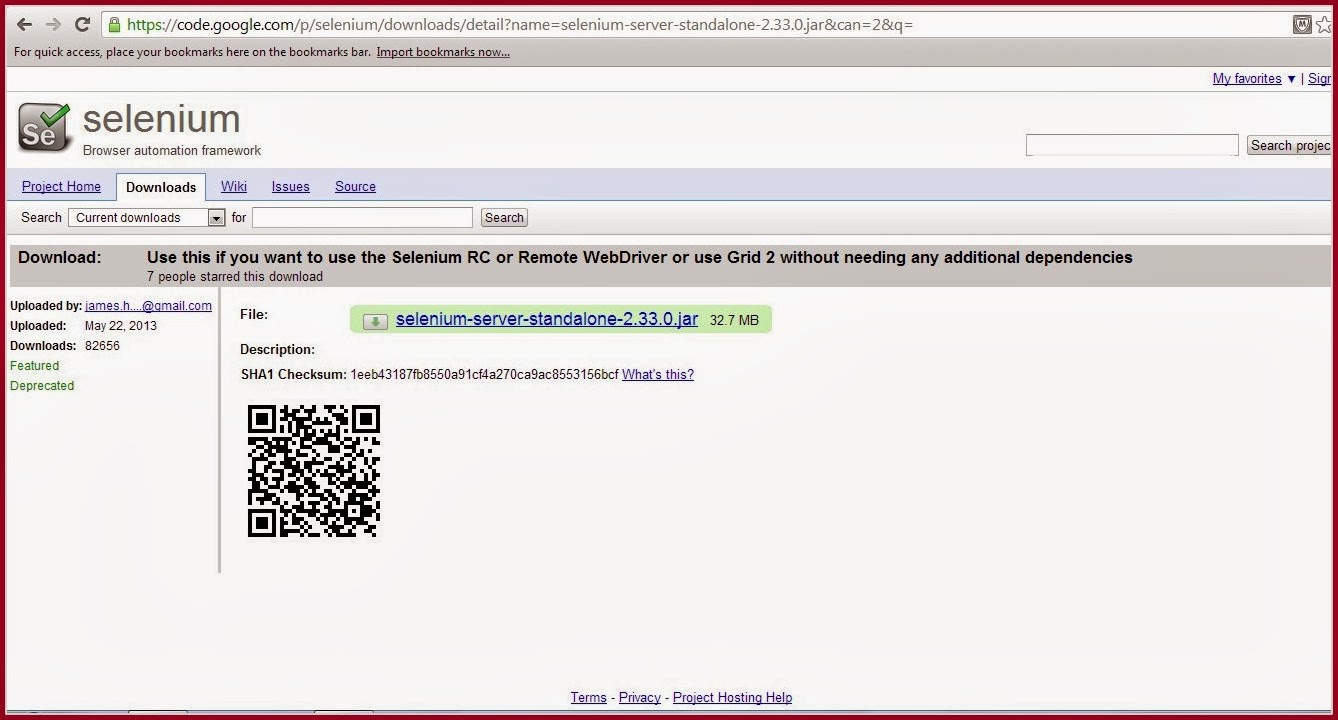Open the uploader james.h...@gmail.com link

coord(148,306)
